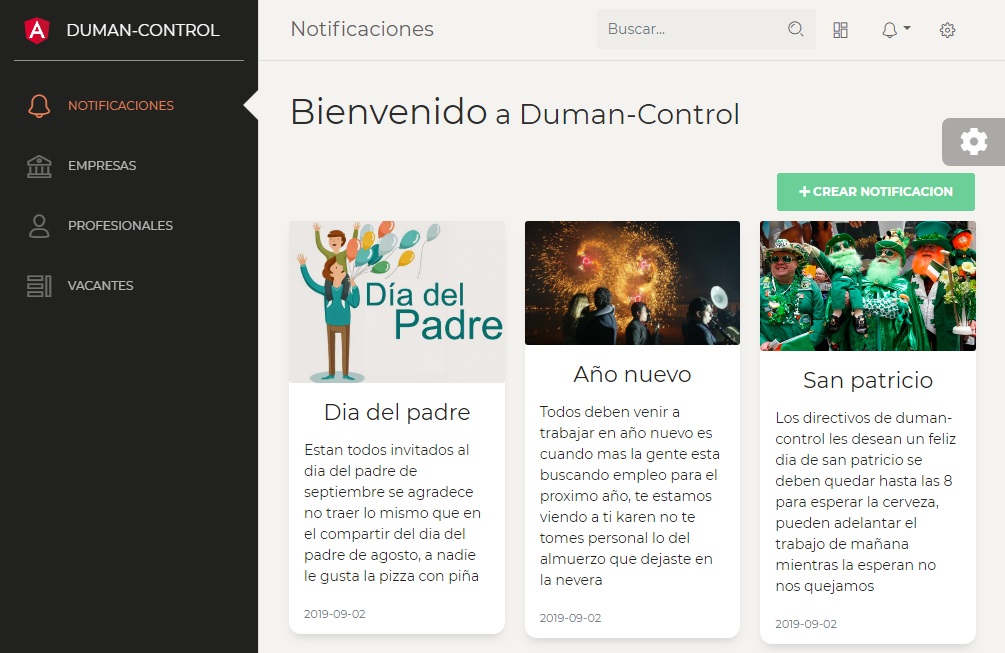Select the San patricio card image

pyautogui.click(x=867, y=286)
